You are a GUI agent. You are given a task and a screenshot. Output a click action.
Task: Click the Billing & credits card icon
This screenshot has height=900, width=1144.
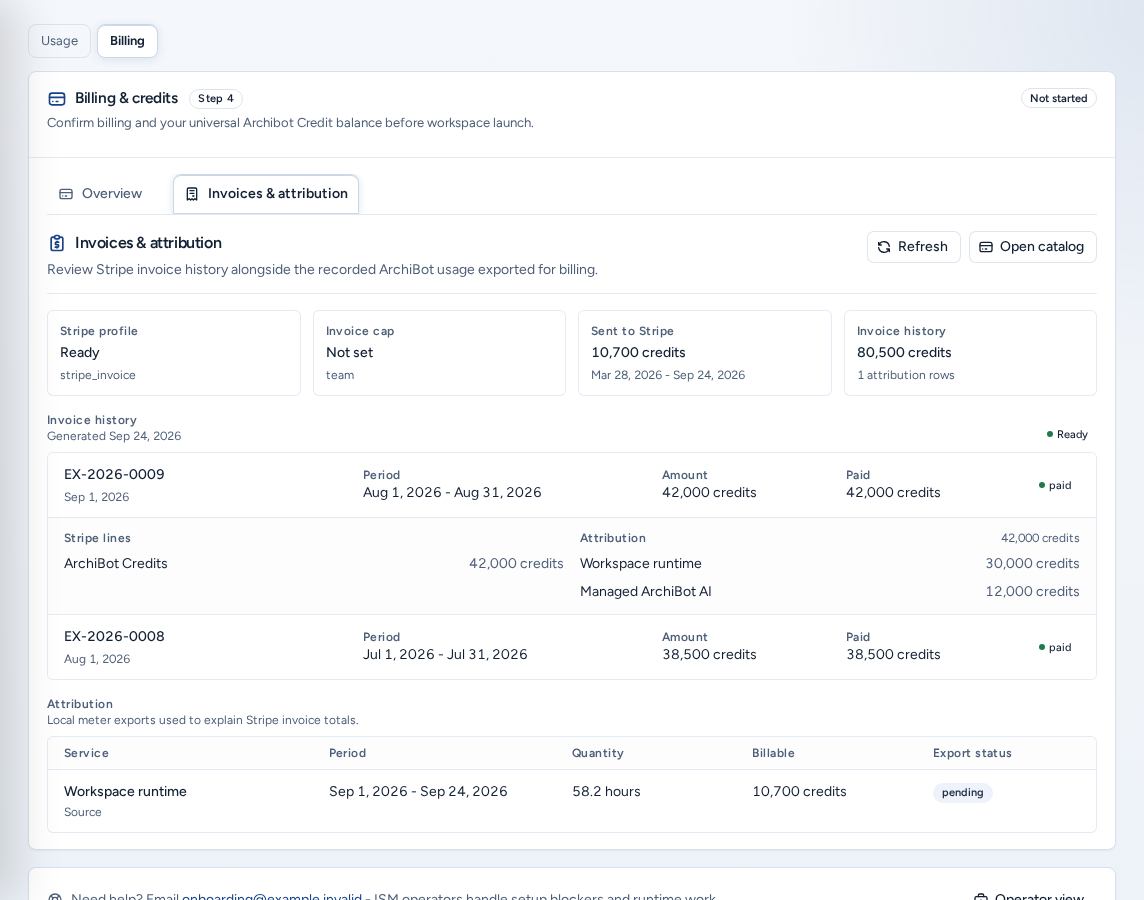coord(57,98)
